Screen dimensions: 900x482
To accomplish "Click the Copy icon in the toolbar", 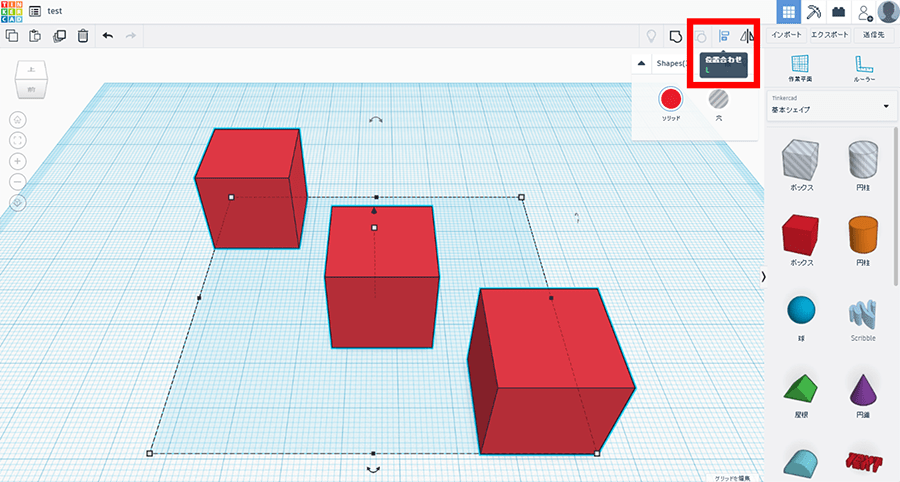I will click(11, 36).
